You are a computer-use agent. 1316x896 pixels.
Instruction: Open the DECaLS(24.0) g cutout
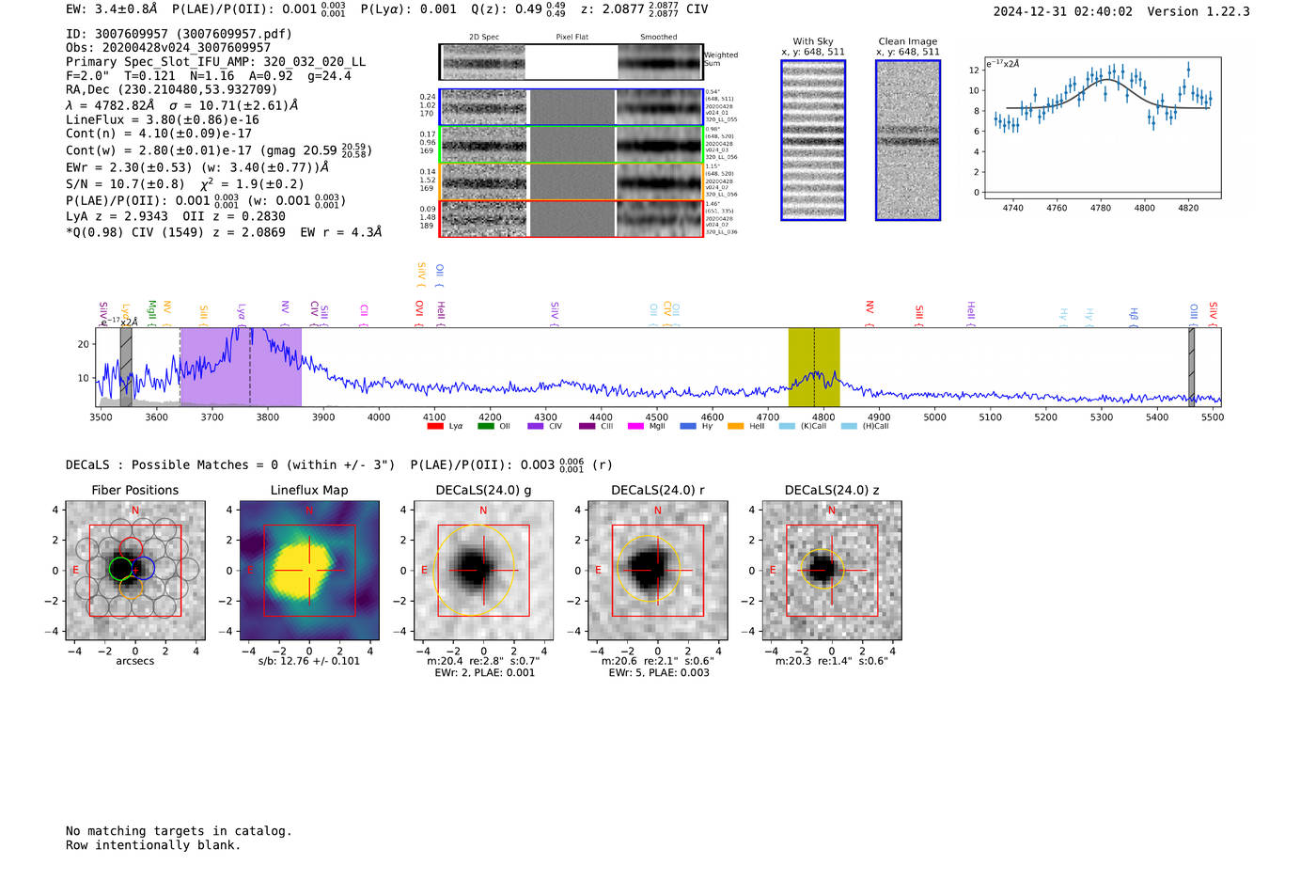(483, 571)
